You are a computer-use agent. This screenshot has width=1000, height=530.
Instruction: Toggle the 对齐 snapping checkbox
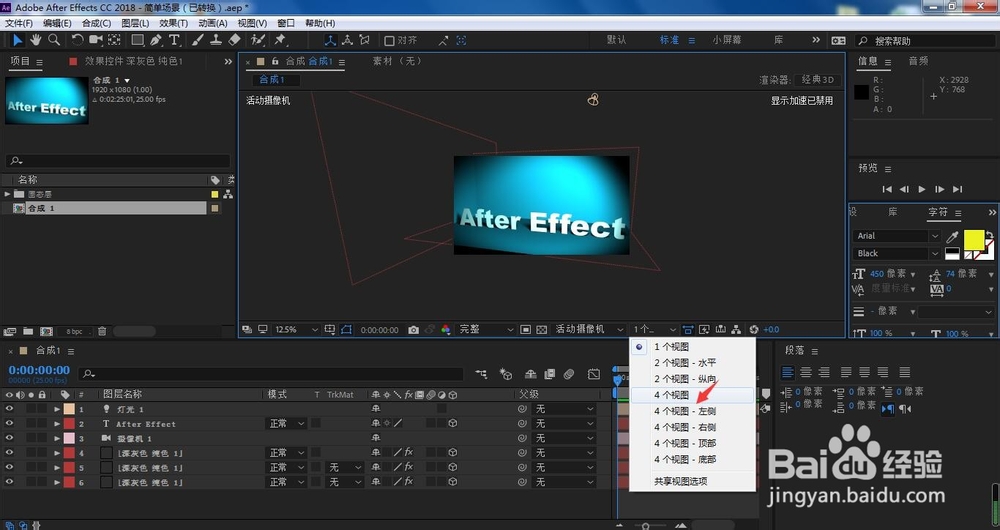[389, 40]
